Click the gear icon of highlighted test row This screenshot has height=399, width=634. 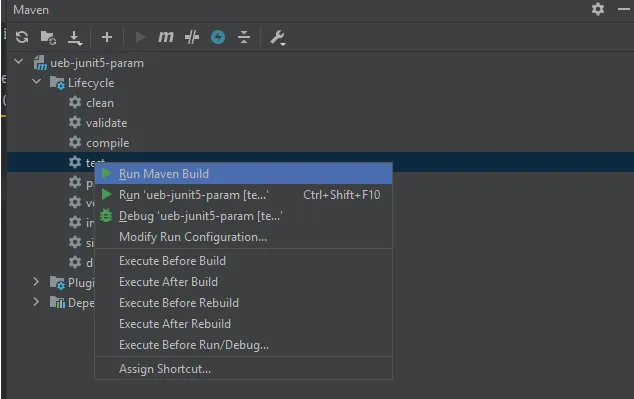click(75, 162)
